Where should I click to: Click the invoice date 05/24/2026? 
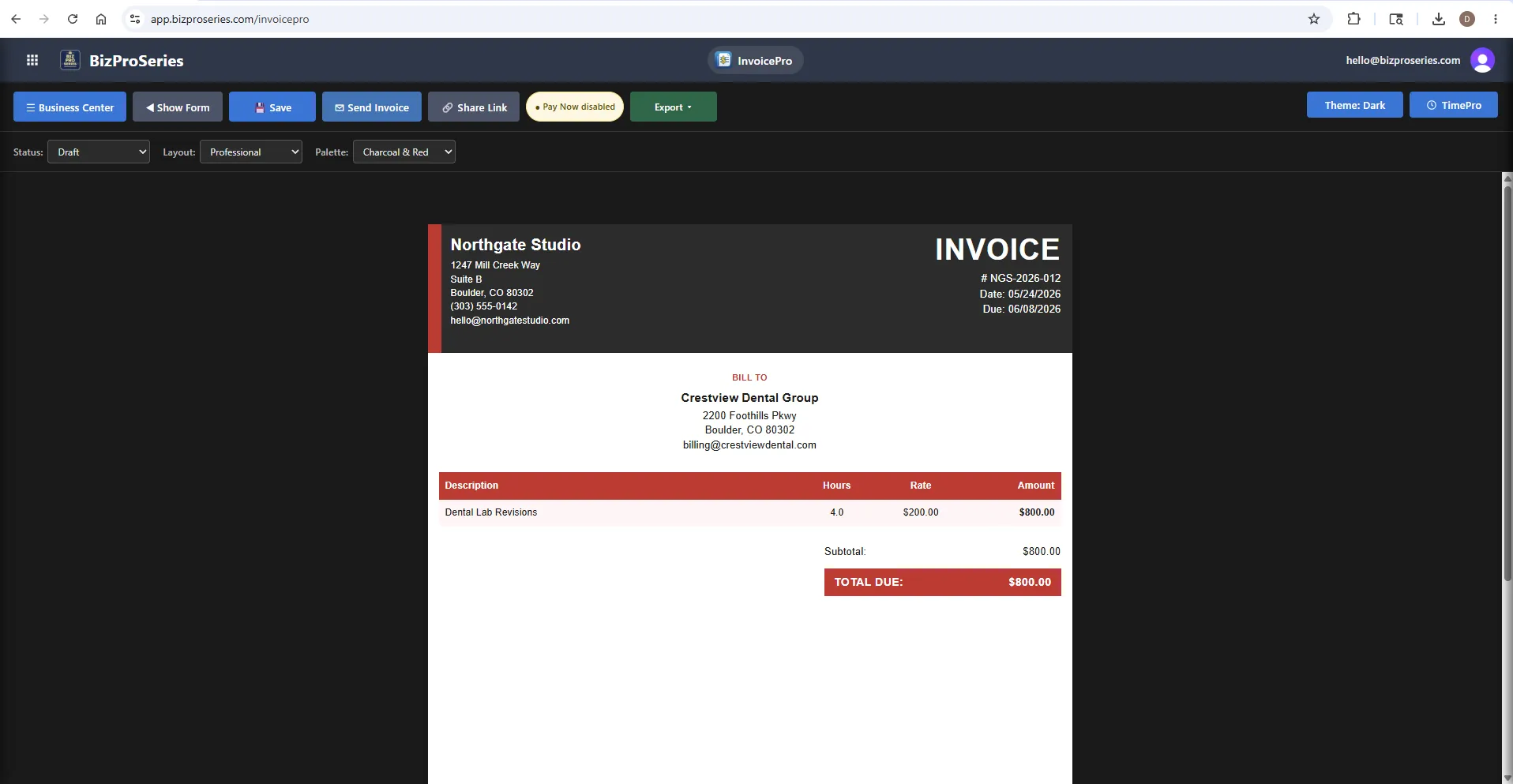pyautogui.click(x=1034, y=294)
